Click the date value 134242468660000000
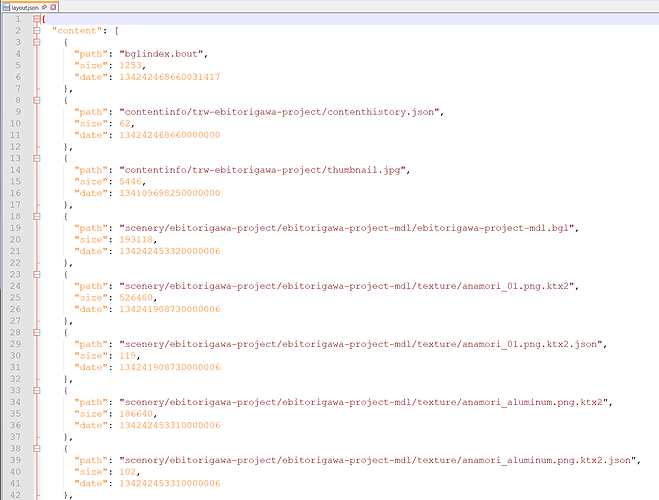This screenshot has height=500, width=659. (170, 135)
